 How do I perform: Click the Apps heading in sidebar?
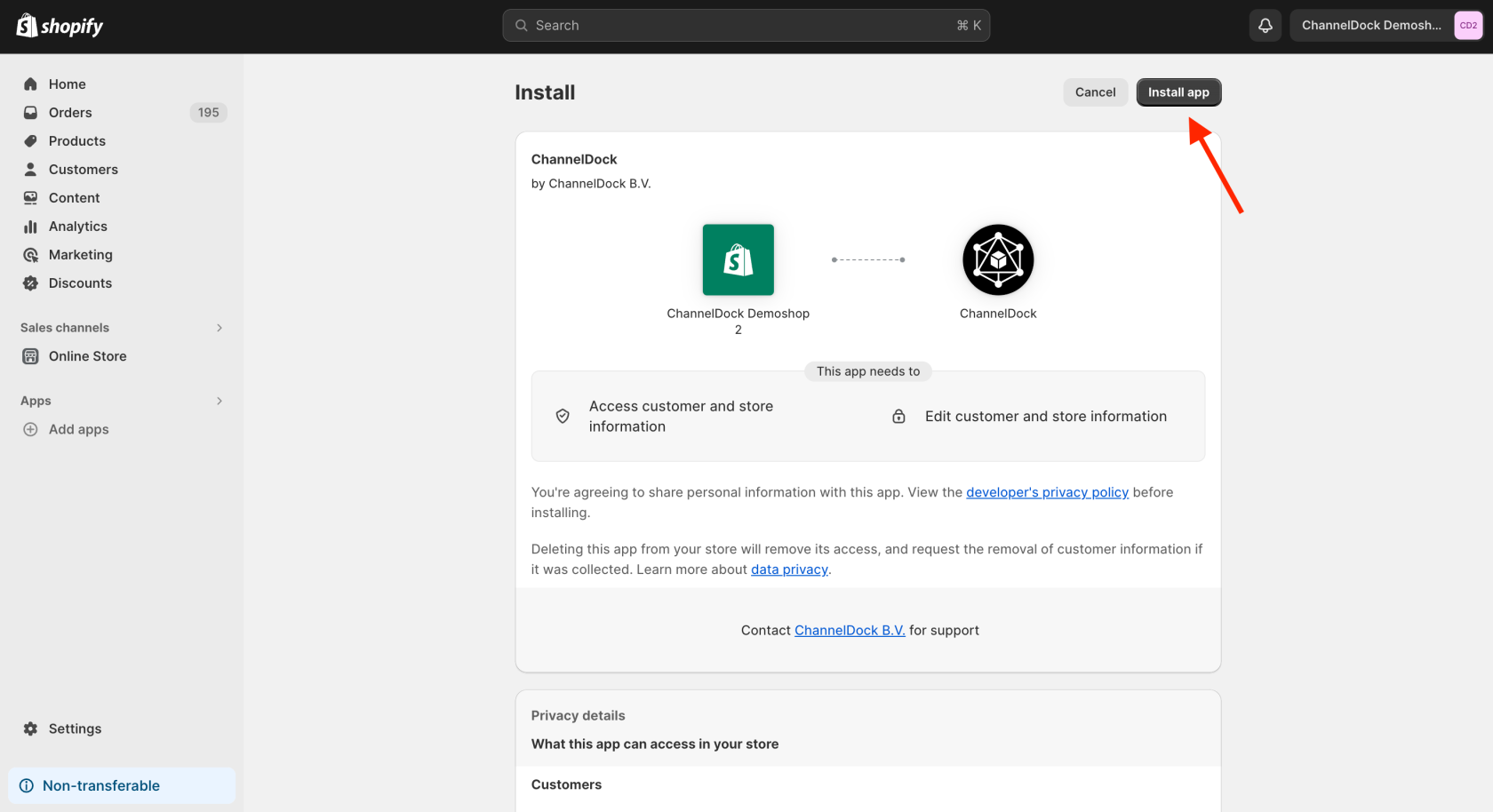pyautogui.click(x=36, y=401)
